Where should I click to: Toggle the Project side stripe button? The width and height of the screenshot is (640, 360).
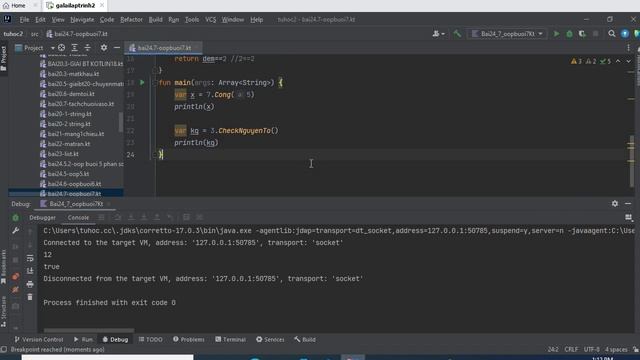4,58
